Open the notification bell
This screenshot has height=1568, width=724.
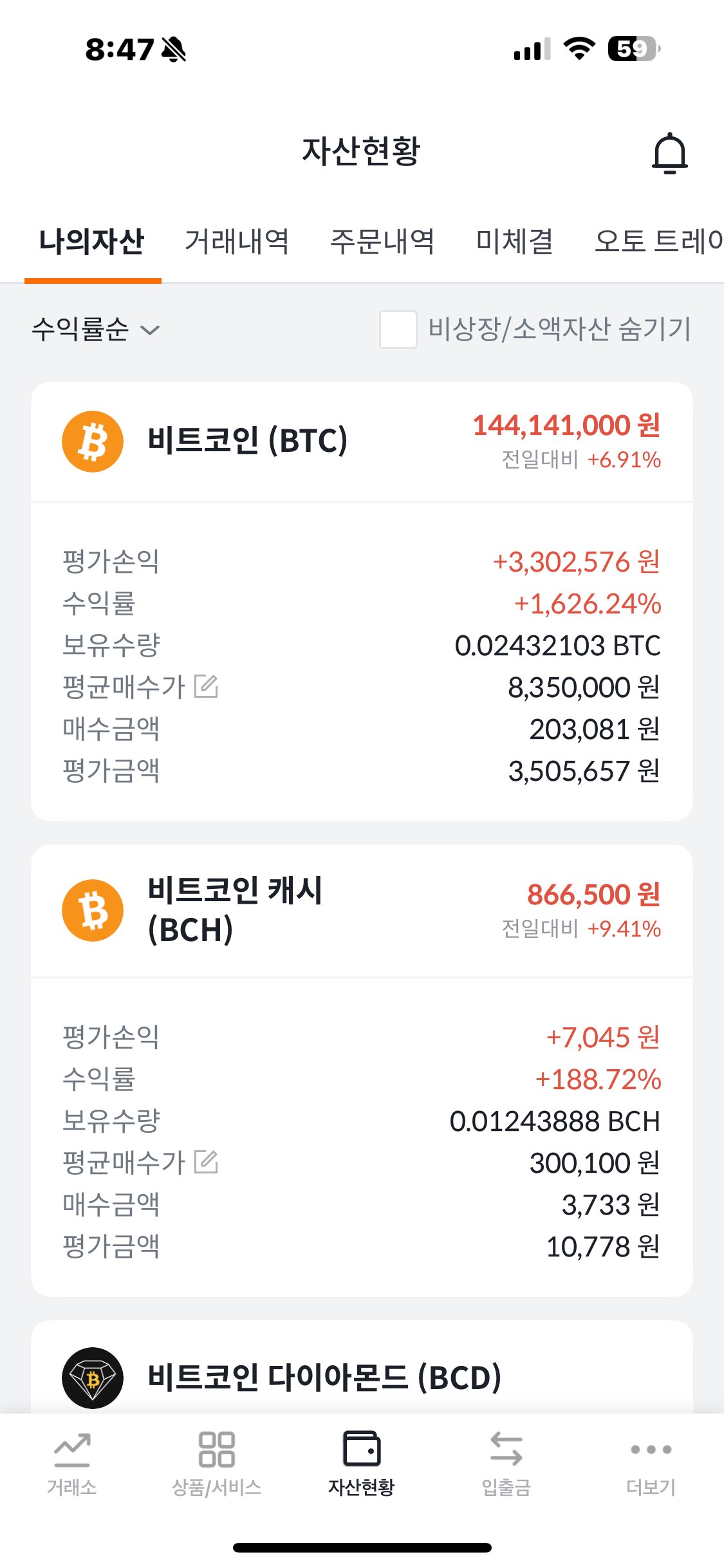click(669, 153)
